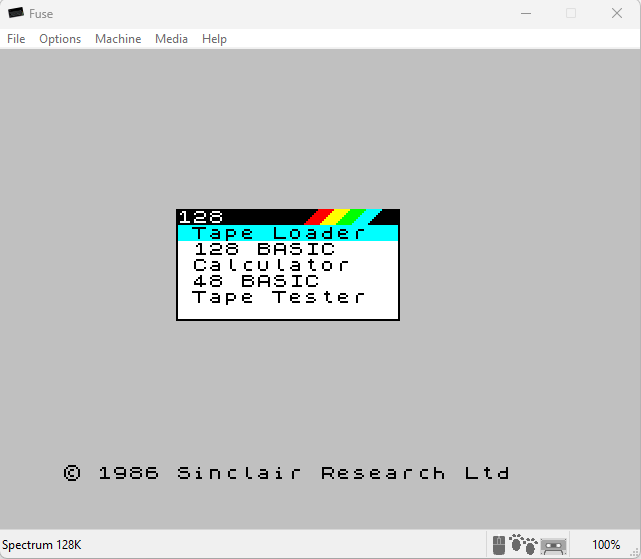Select 128 BASIC menu entry
The image size is (641, 559).
point(288,249)
